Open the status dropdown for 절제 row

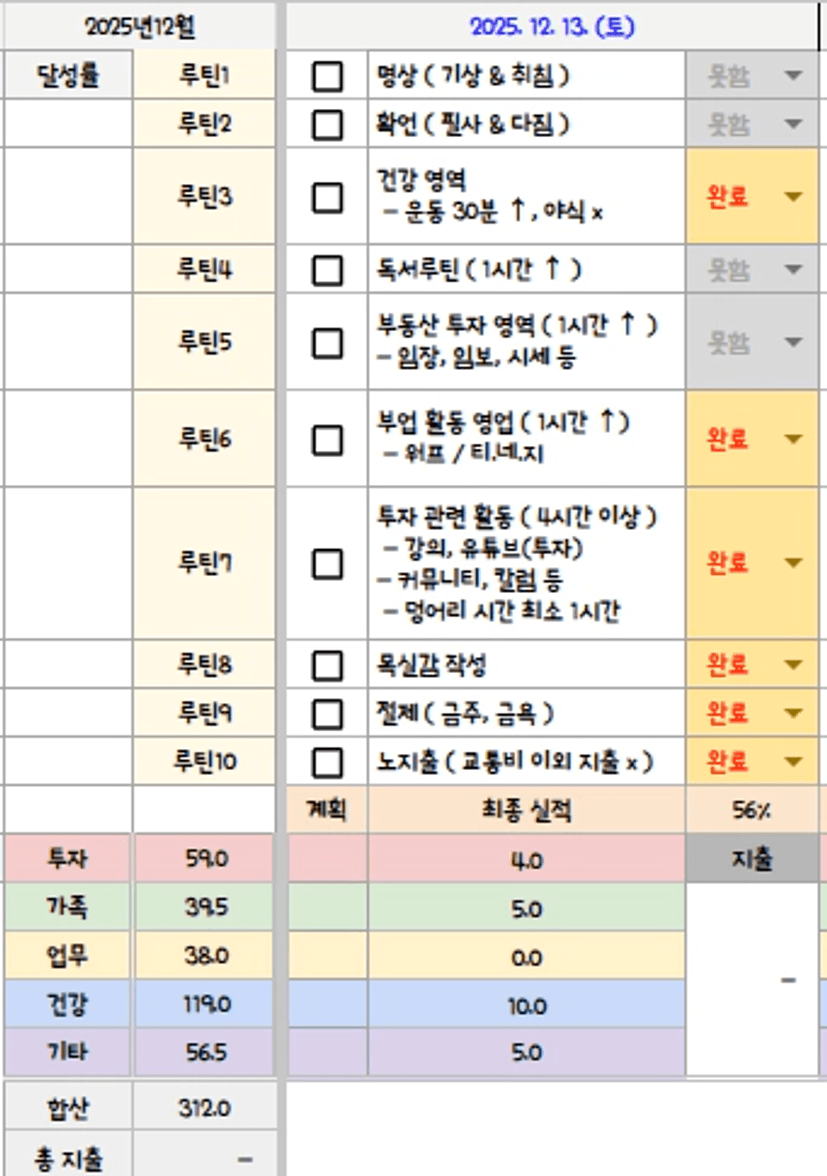(x=794, y=713)
